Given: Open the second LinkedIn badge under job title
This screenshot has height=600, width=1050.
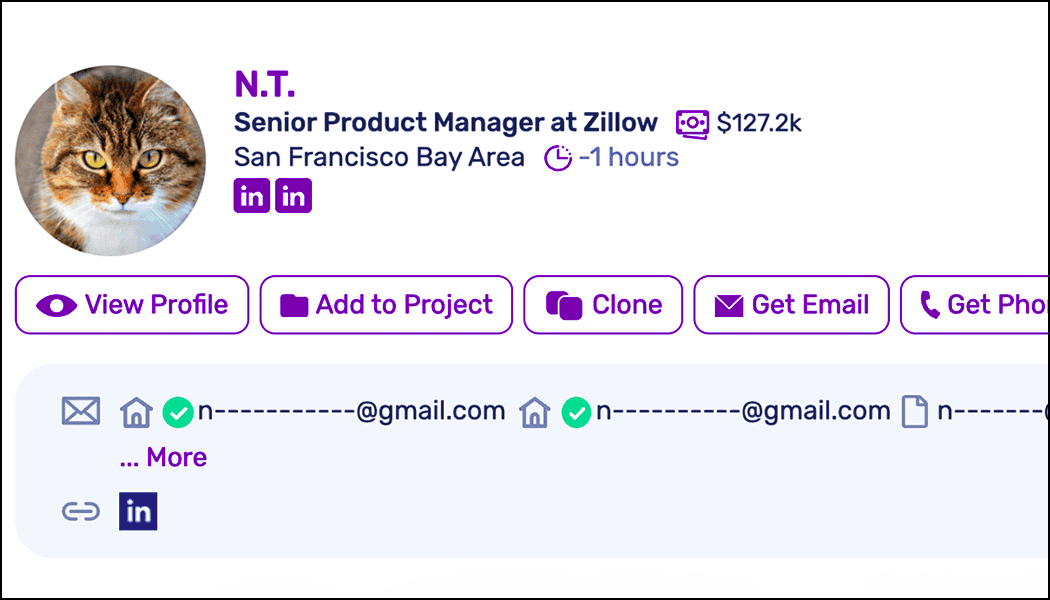Looking at the screenshot, I should [293, 195].
